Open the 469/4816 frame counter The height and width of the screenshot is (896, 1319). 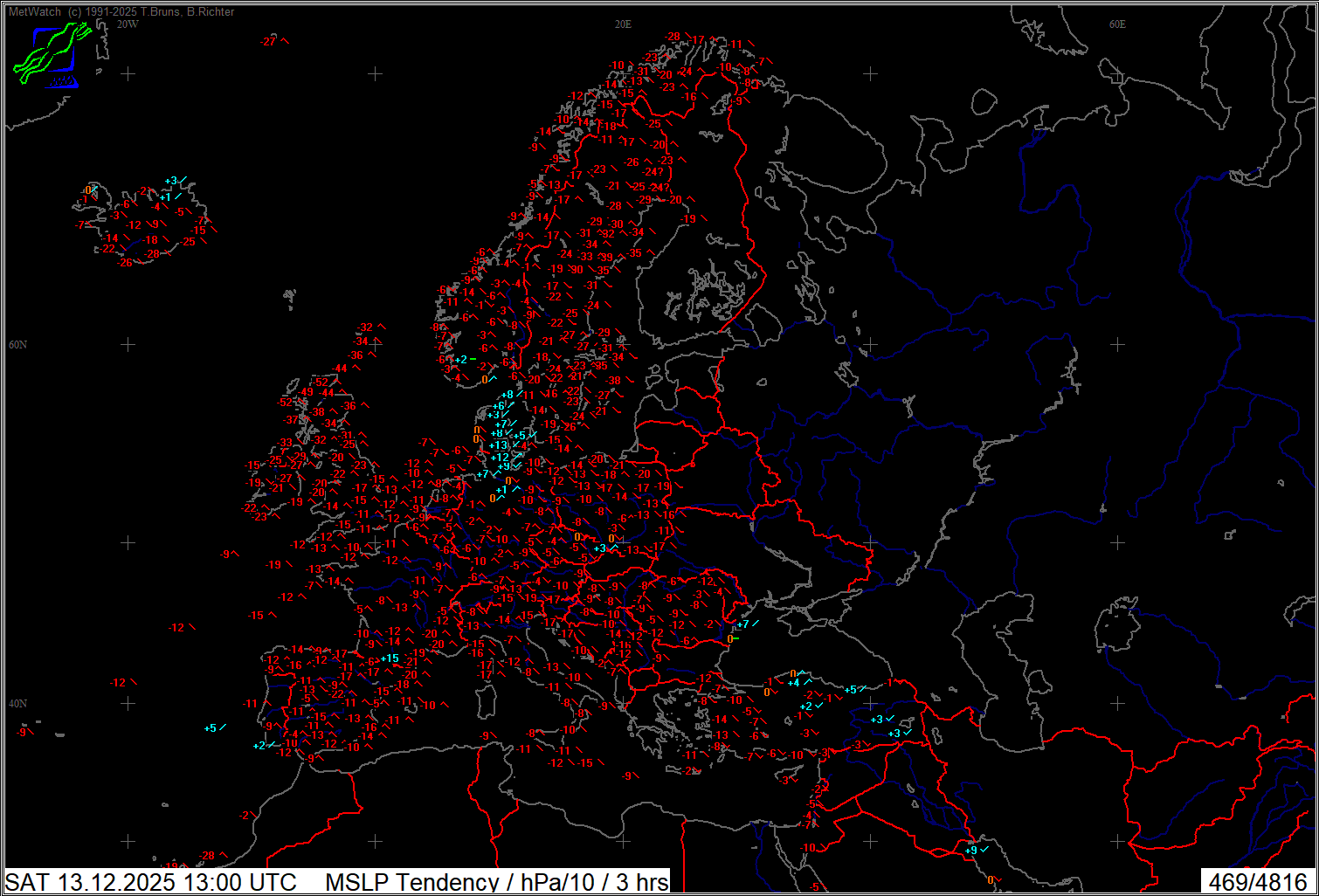coord(1257,881)
